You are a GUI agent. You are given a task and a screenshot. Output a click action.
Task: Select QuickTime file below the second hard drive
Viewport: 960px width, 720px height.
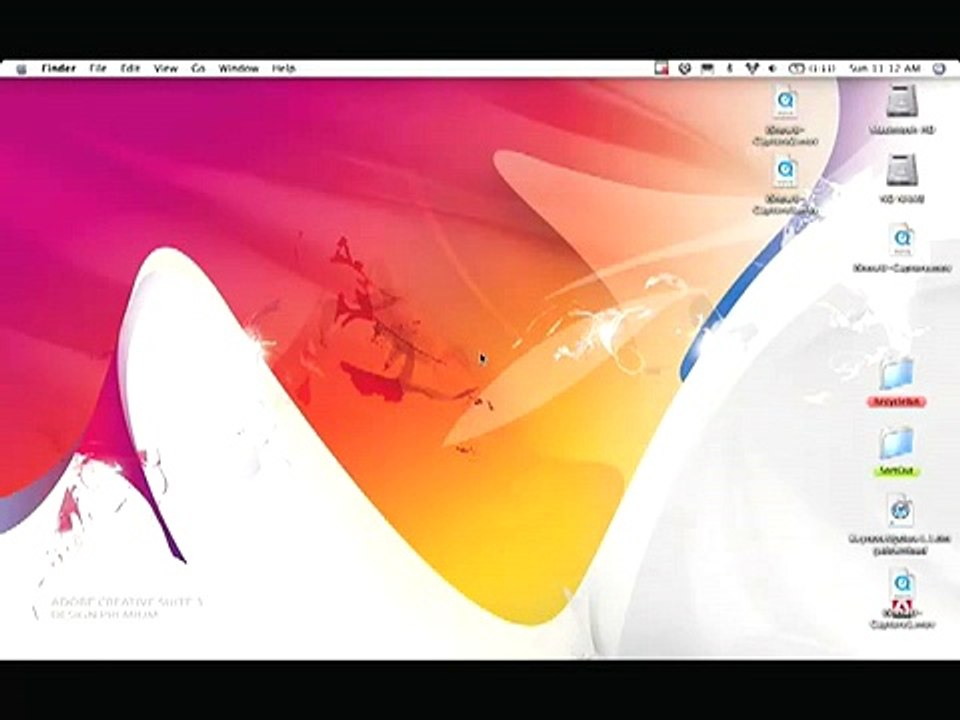[902, 241]
